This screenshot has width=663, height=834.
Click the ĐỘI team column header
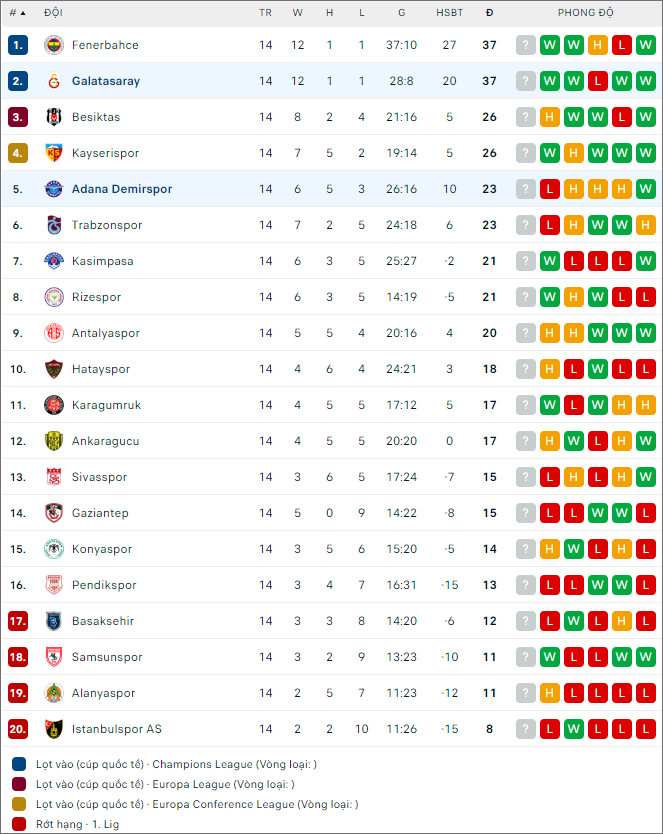pyautogui.click(x=53, y=13)
